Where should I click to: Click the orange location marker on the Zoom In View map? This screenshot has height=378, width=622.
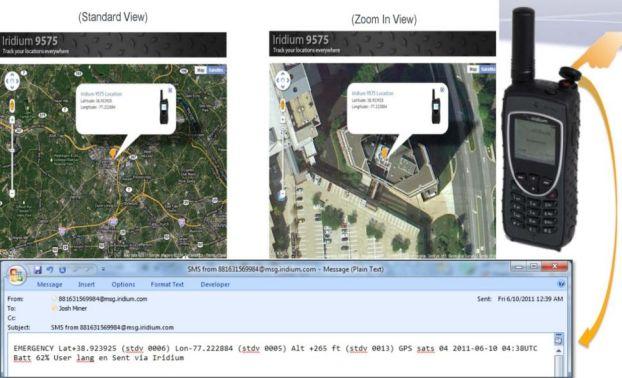tap(384, 152)
